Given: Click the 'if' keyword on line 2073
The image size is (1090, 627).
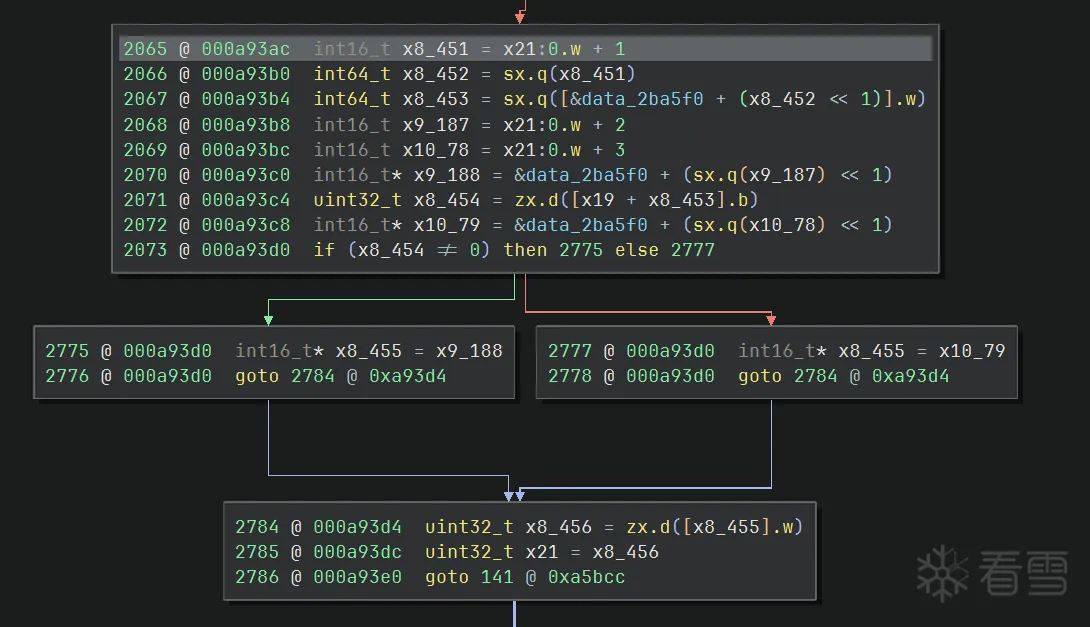Looking at the screenshot, I should 324,250.
